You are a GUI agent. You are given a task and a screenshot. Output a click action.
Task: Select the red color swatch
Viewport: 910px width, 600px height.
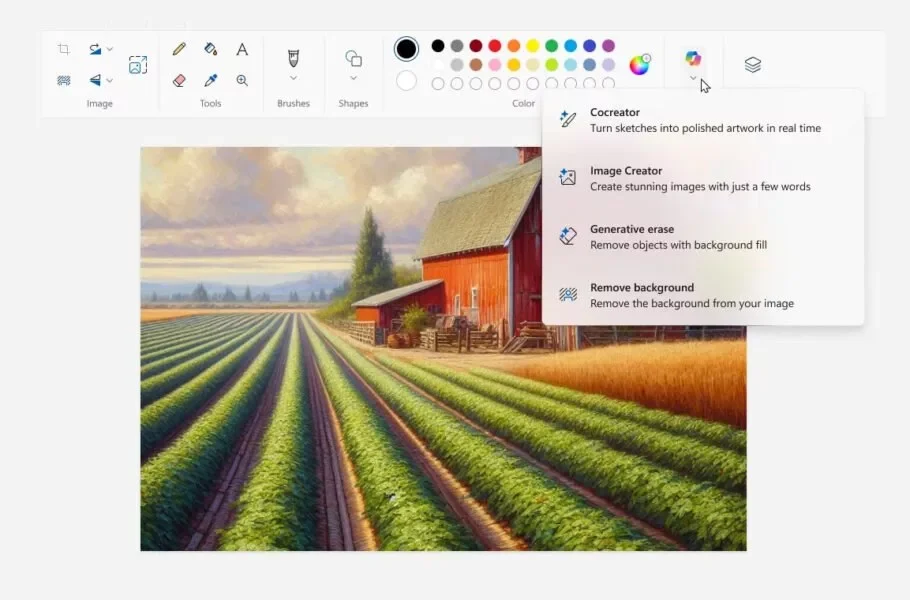[x=493, y=45]
